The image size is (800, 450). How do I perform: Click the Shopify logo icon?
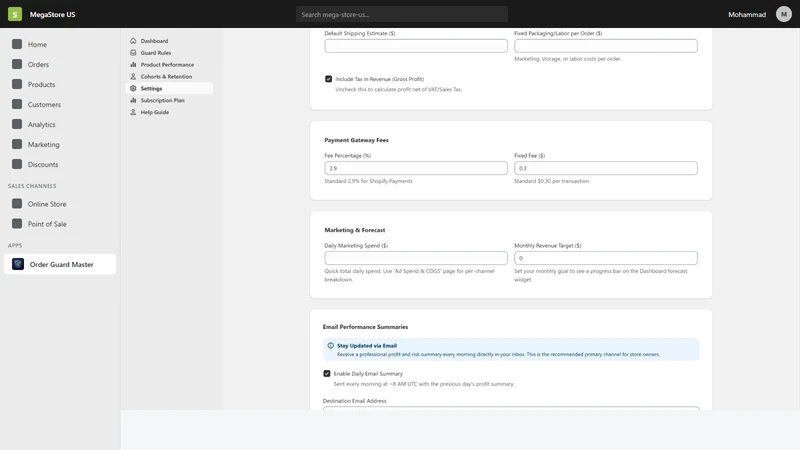tap(15, 14)
